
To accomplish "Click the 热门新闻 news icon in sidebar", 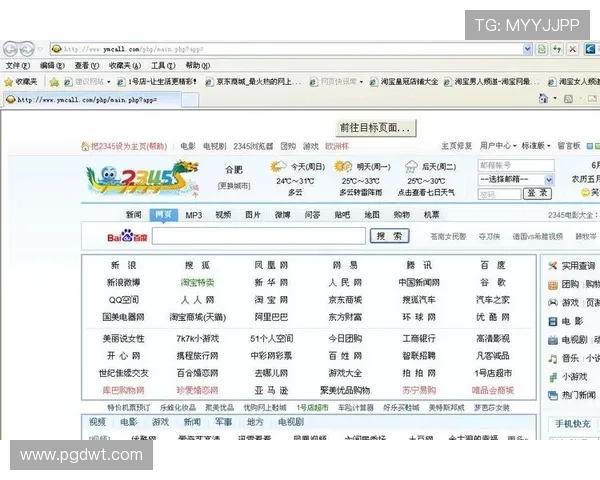I will click(x=553, y=395).
